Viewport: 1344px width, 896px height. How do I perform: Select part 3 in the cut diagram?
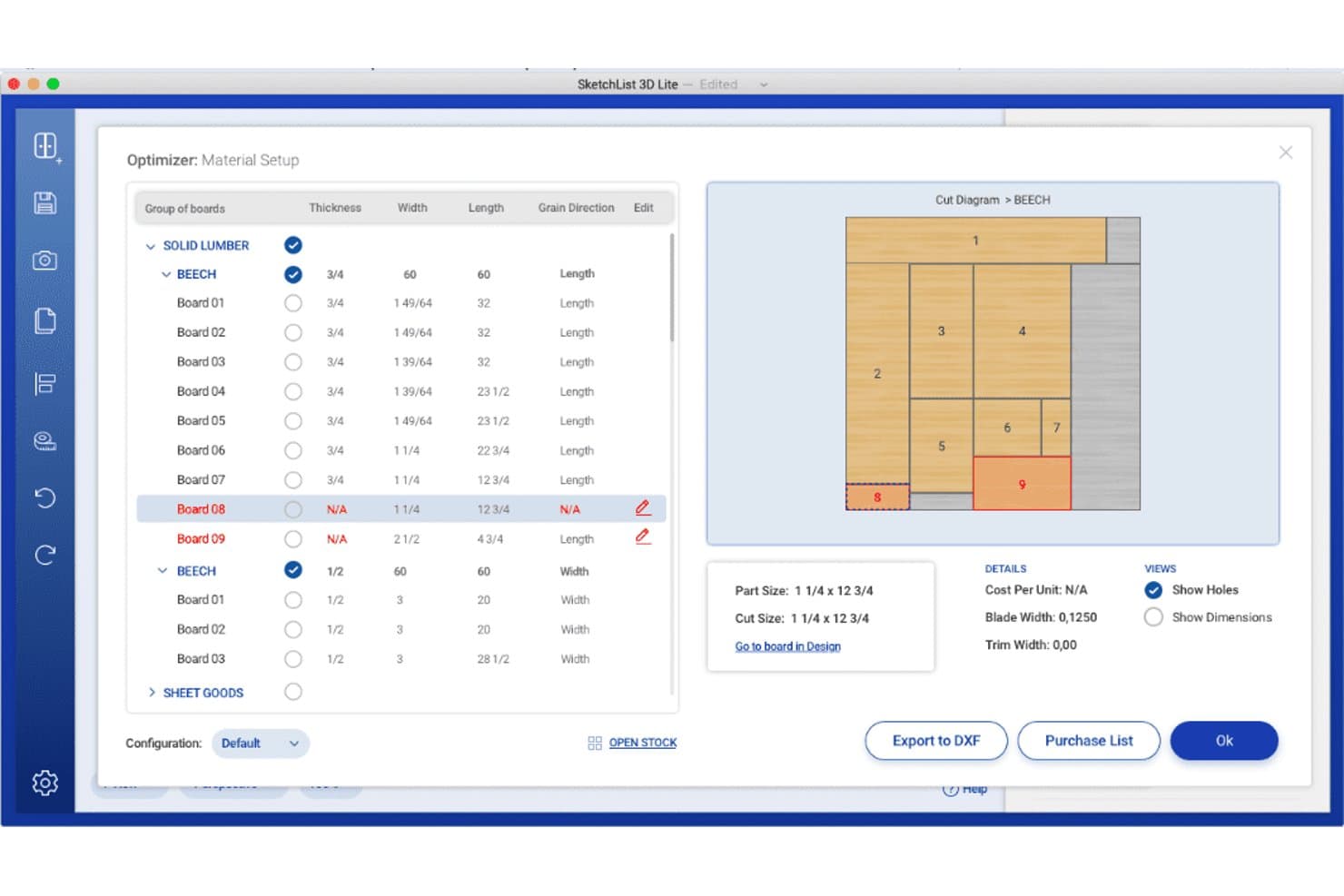pyautogui.click(x=941, y=331)
